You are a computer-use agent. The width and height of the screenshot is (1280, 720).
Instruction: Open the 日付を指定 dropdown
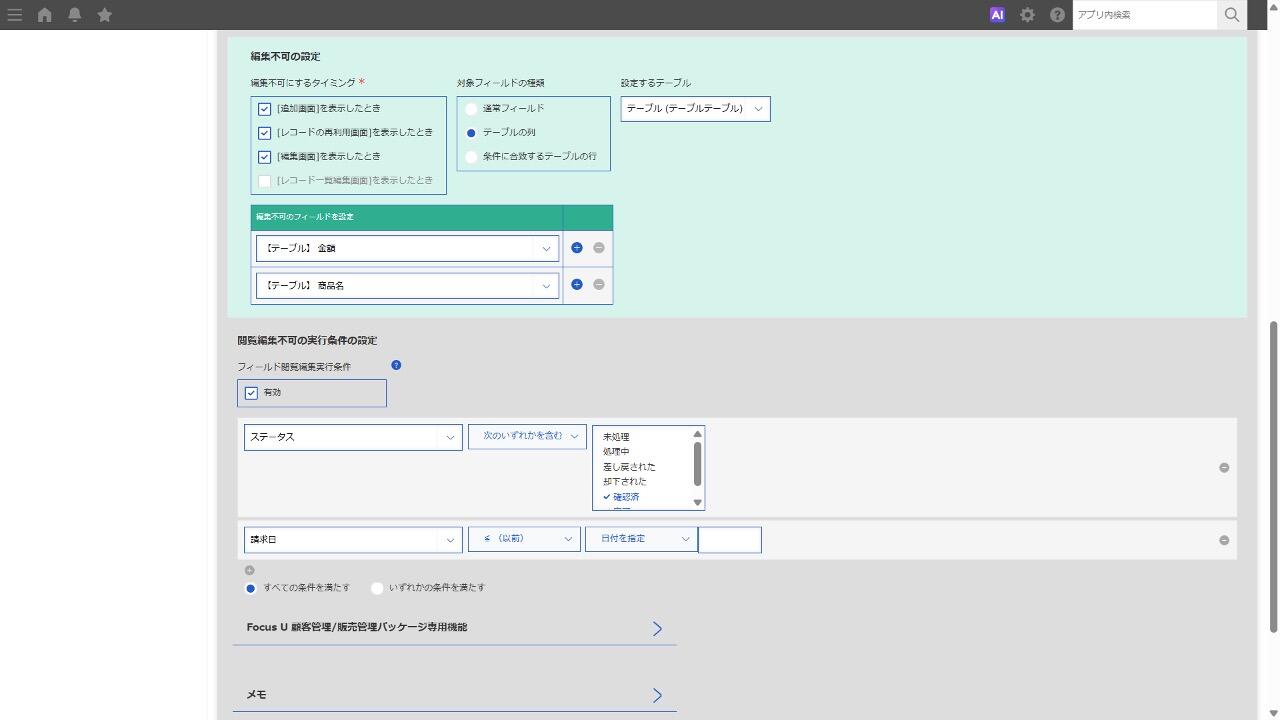click(641, 540)
